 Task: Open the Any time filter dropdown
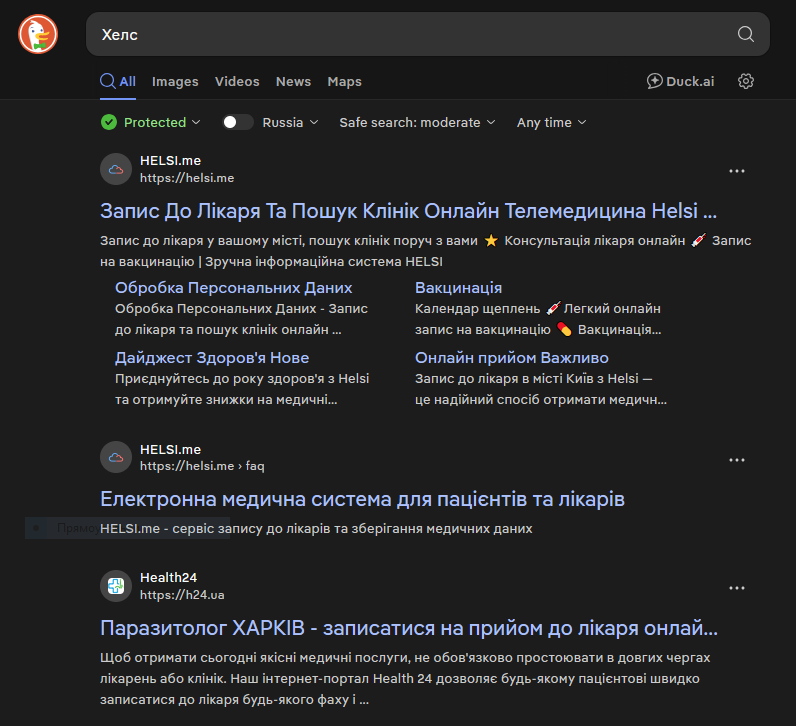coord(551,122)
